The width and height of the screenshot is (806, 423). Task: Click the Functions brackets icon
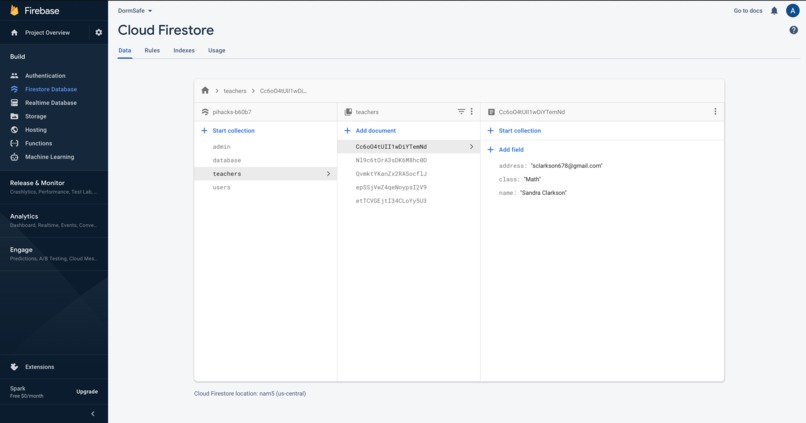[14, 143]
